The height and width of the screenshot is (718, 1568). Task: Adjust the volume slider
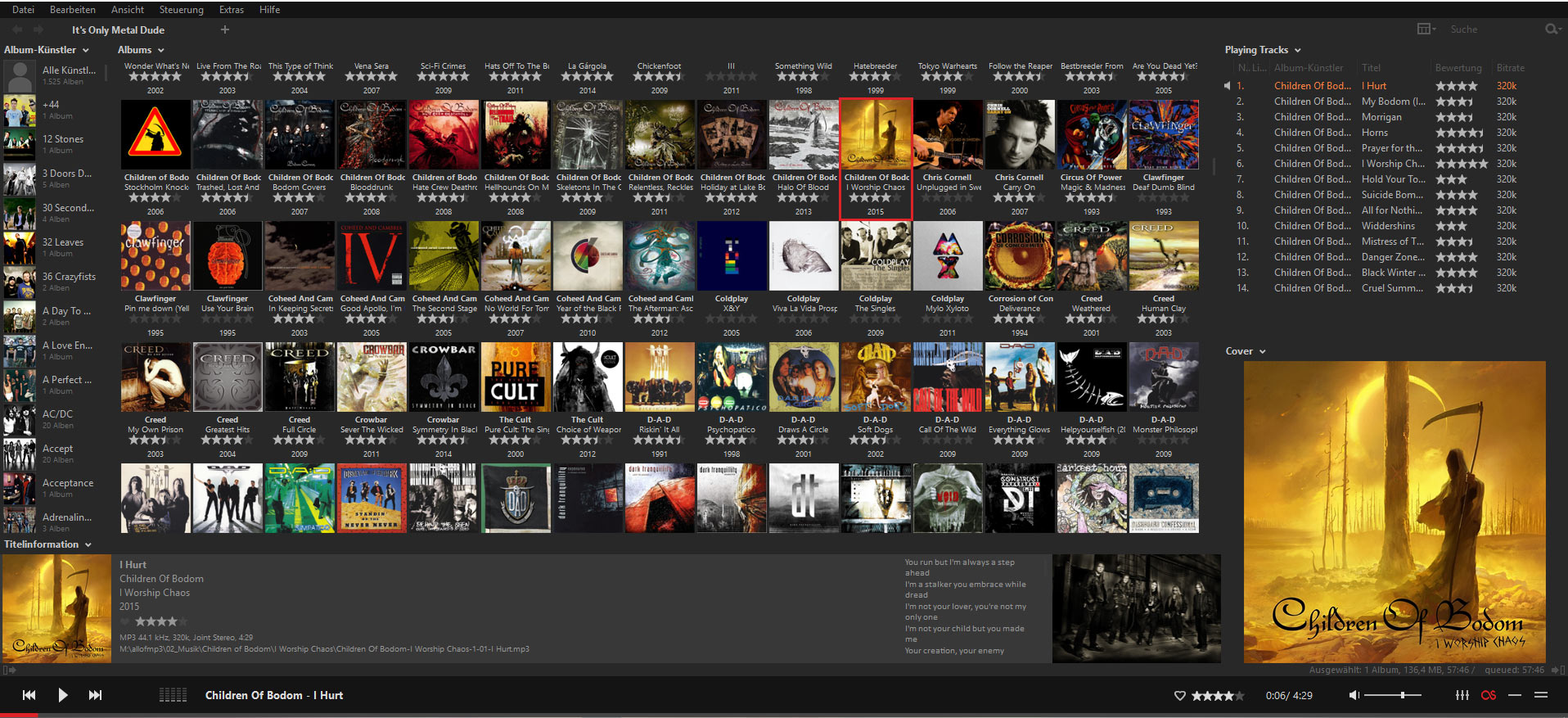pos(1393,695)
